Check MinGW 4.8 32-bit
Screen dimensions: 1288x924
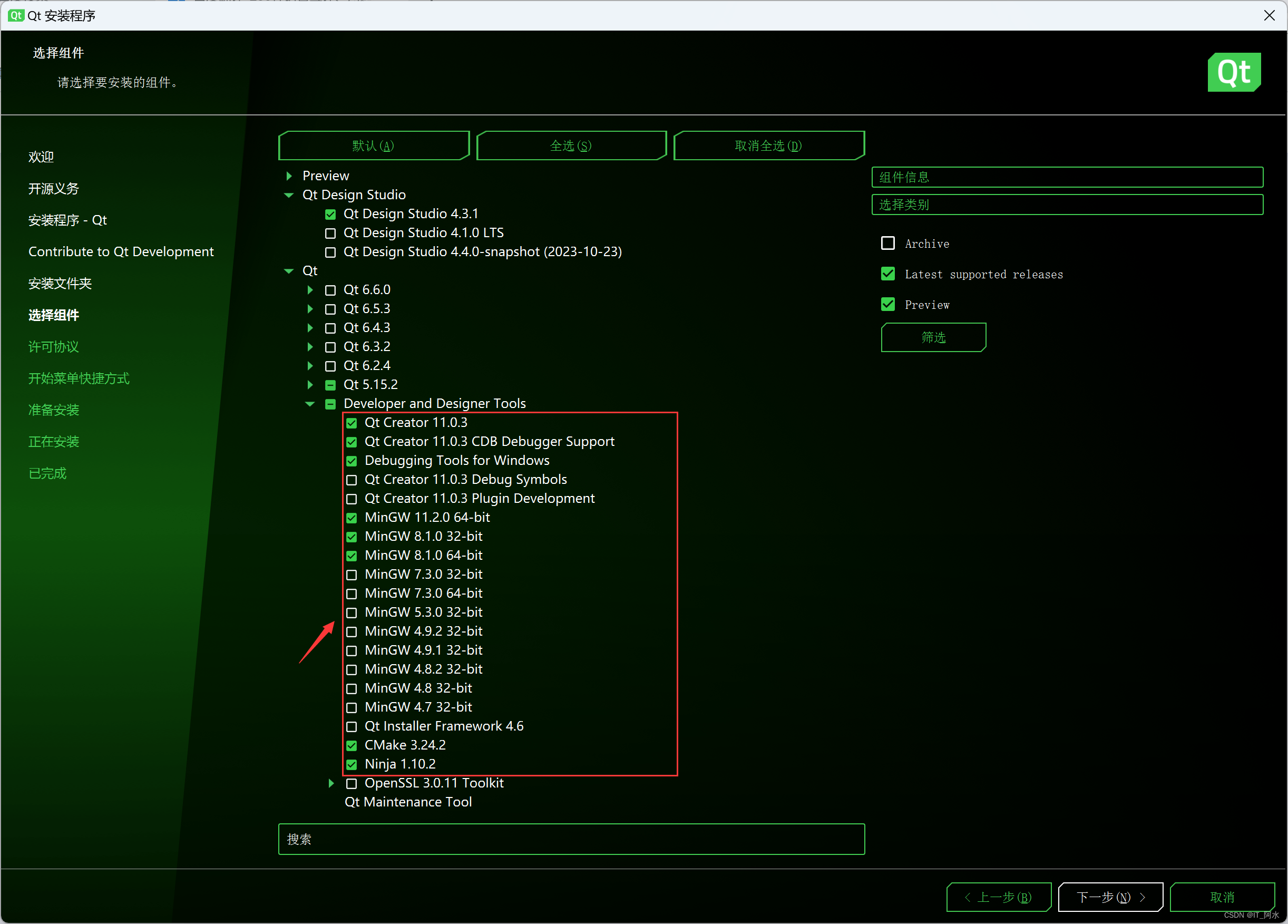click(x=352, y=689)
